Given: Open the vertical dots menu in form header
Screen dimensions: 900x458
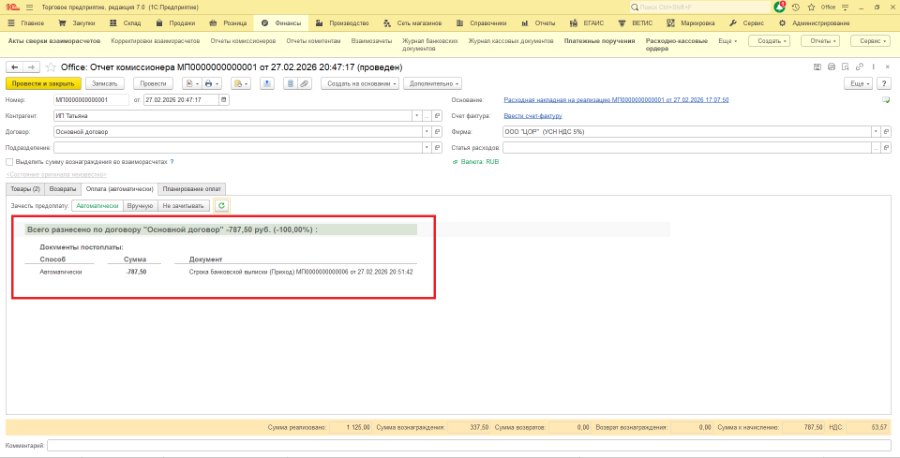Looking at the screenshot, I should pos(873,67).
